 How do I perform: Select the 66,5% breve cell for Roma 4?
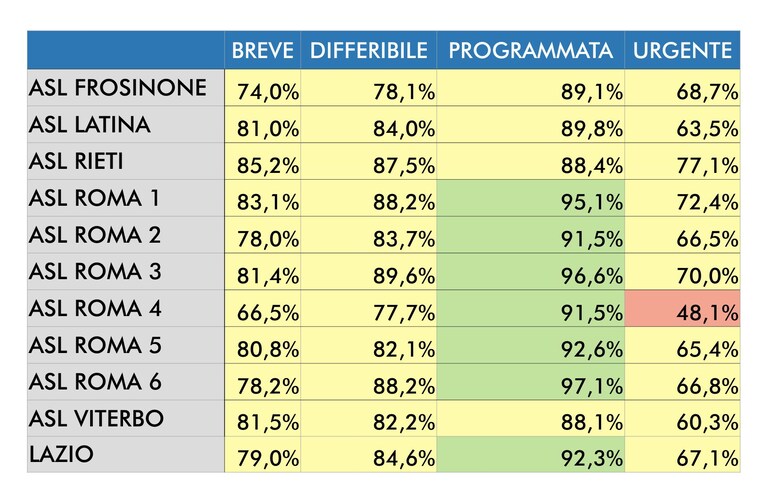click(x=263, y=308)
